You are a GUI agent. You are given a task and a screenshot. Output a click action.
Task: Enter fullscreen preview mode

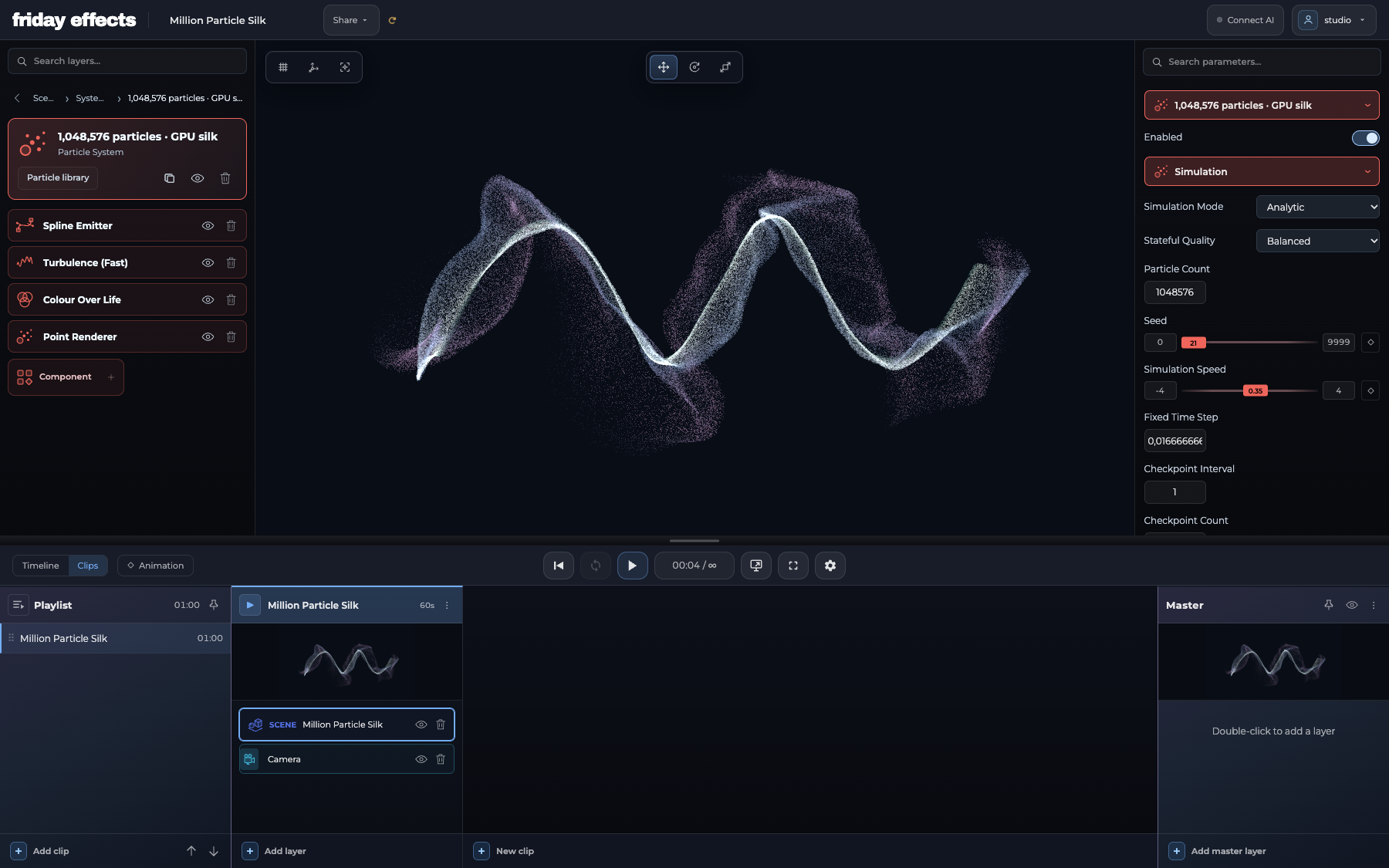click(x=793, y=566)
